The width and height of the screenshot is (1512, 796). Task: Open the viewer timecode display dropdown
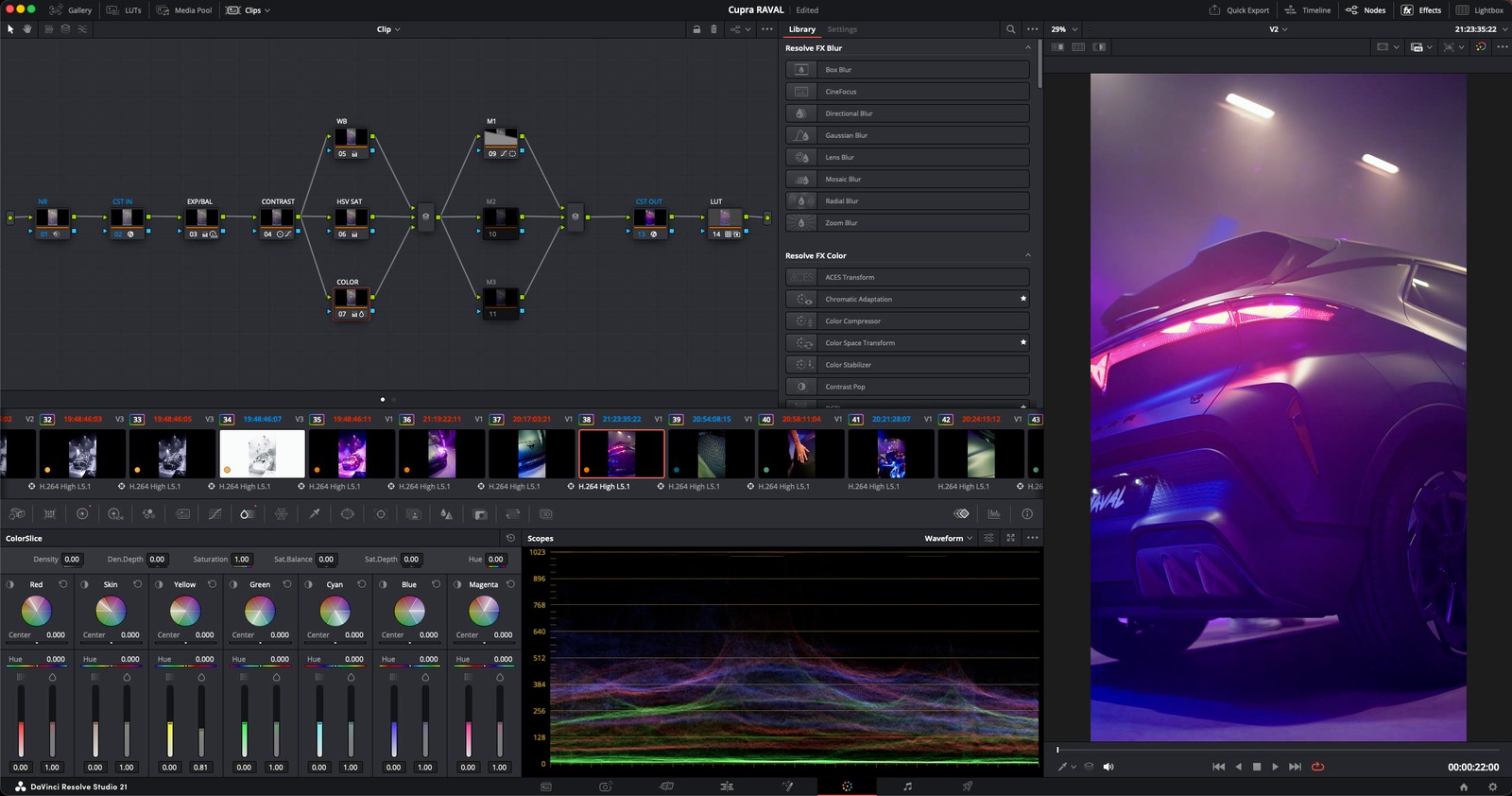pyautogui.click(x=1481, y=29)
